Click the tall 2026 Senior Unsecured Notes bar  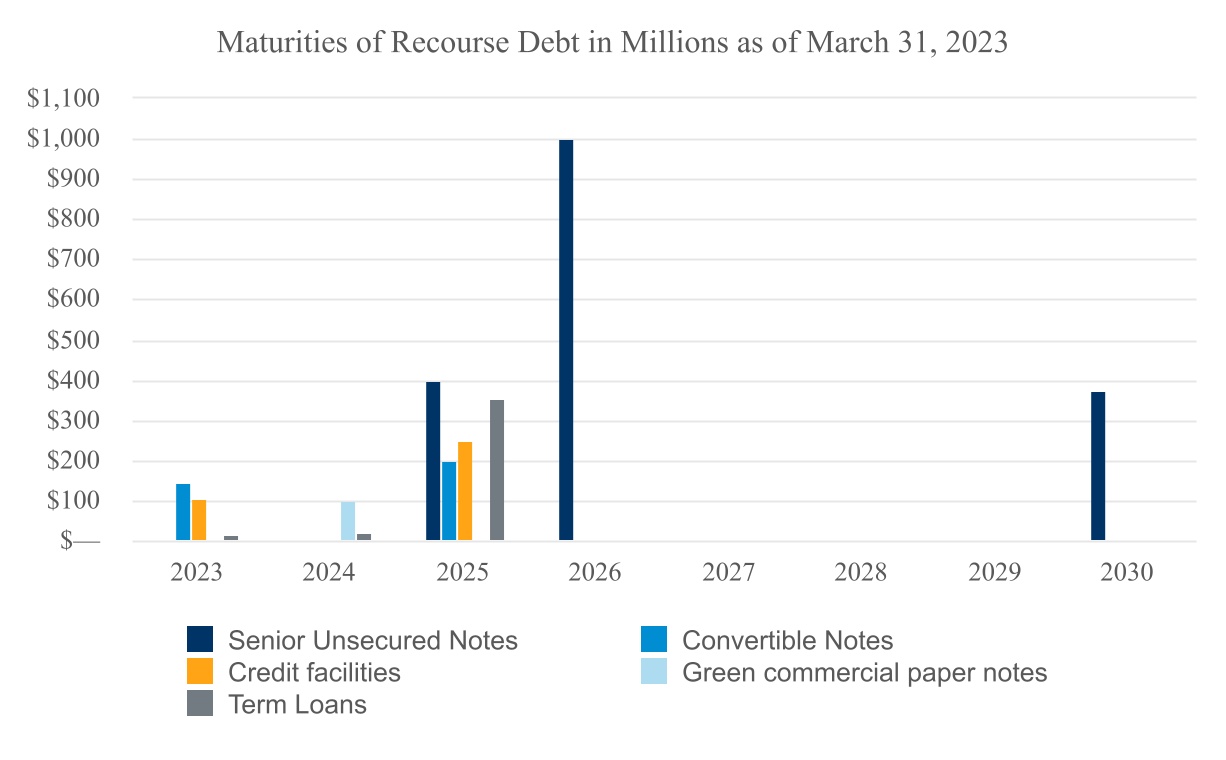(566, 340)
